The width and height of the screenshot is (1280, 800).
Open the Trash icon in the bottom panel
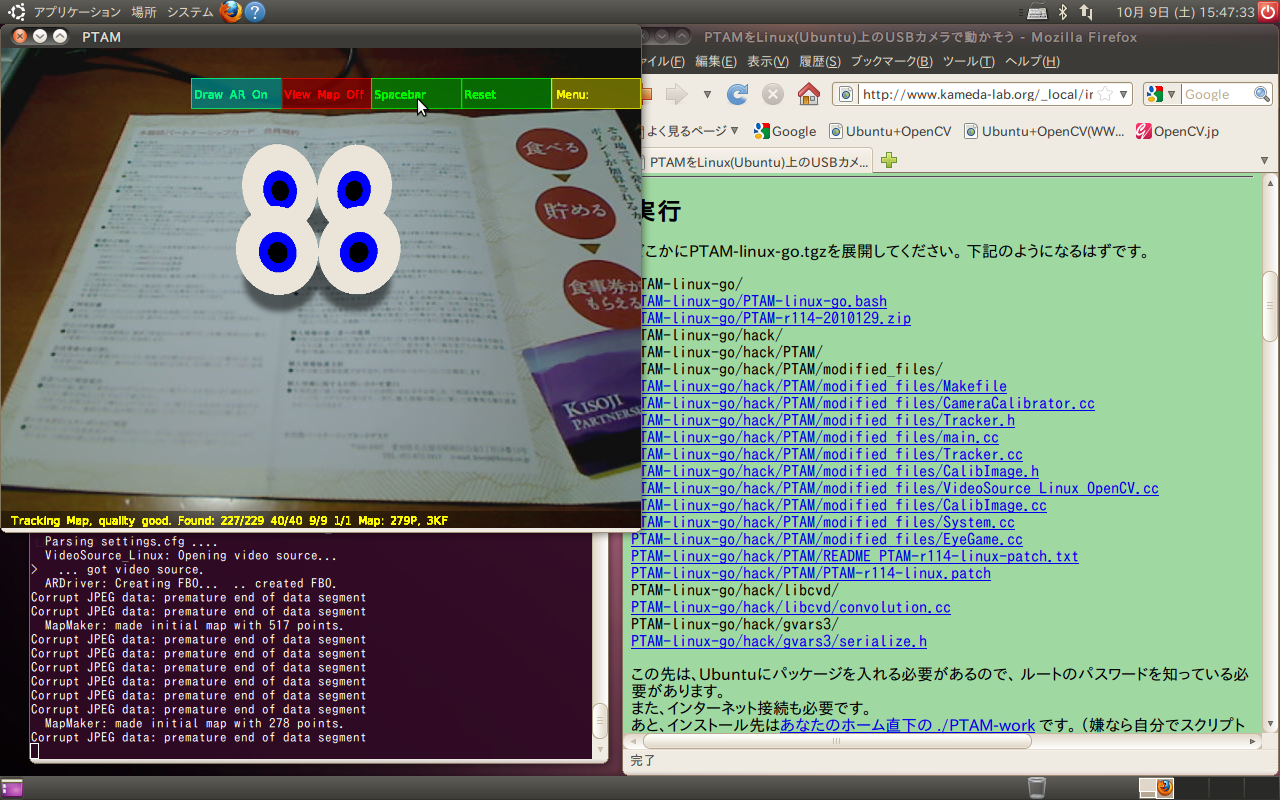click(x=1037, y=788)
